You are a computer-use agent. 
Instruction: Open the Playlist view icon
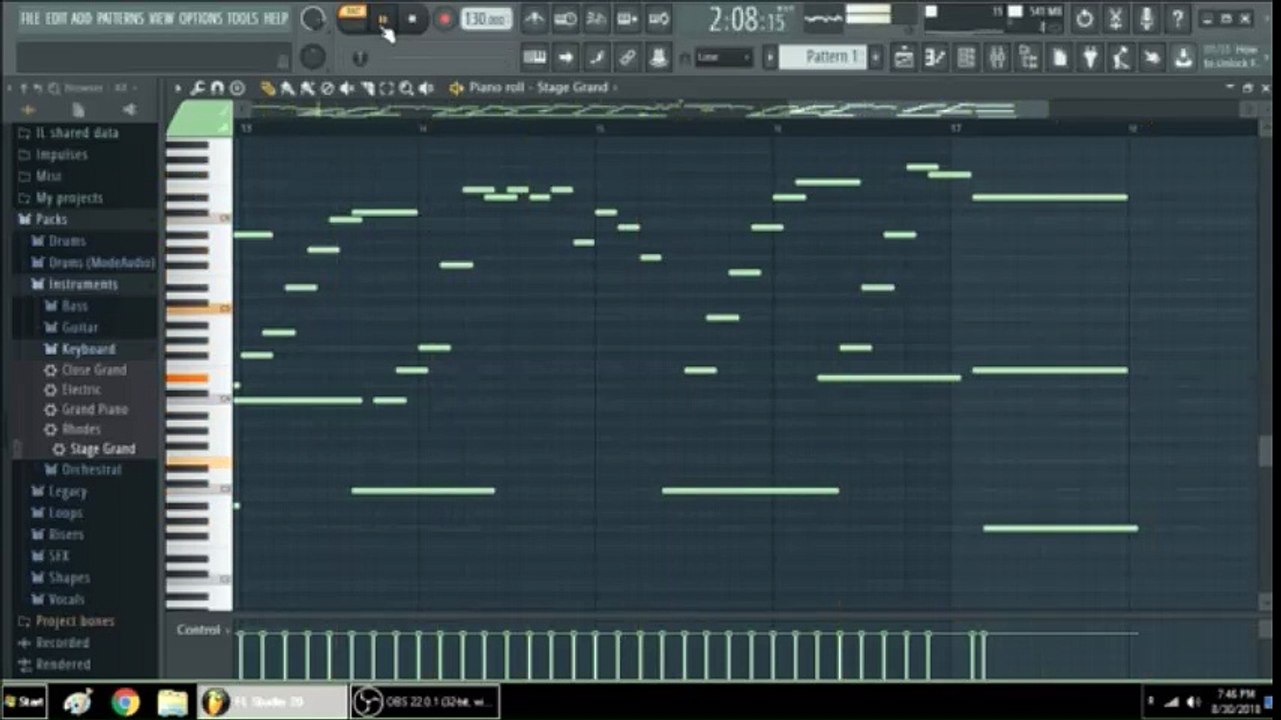903,58
